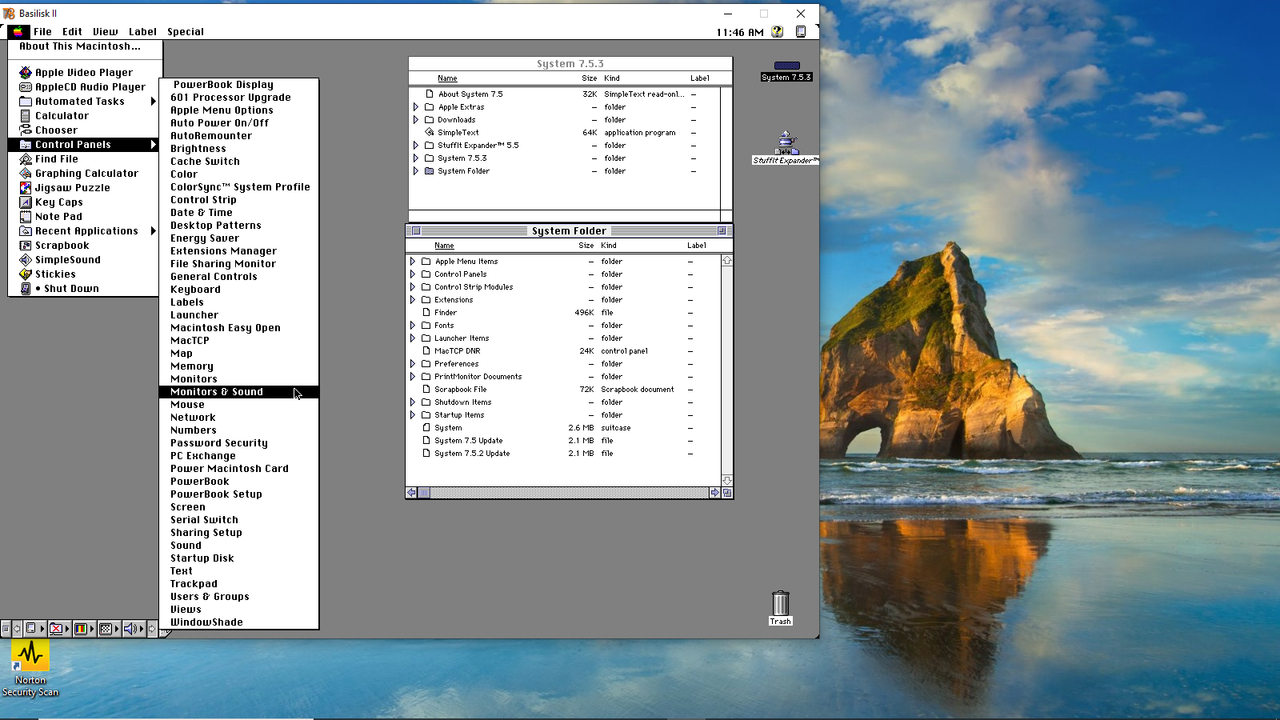Expand the Downloads folder triangle
The image size is (1280, 720).
pos(416,120)
